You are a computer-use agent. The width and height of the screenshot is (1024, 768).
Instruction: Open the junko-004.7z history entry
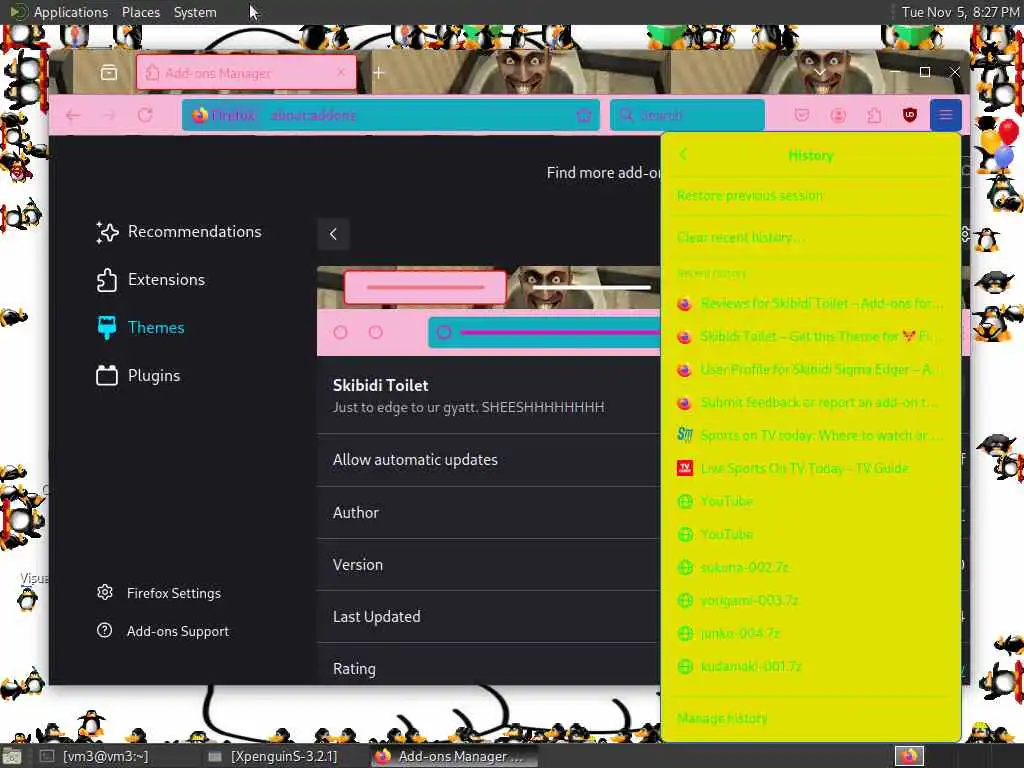click(x=810, y=633)
